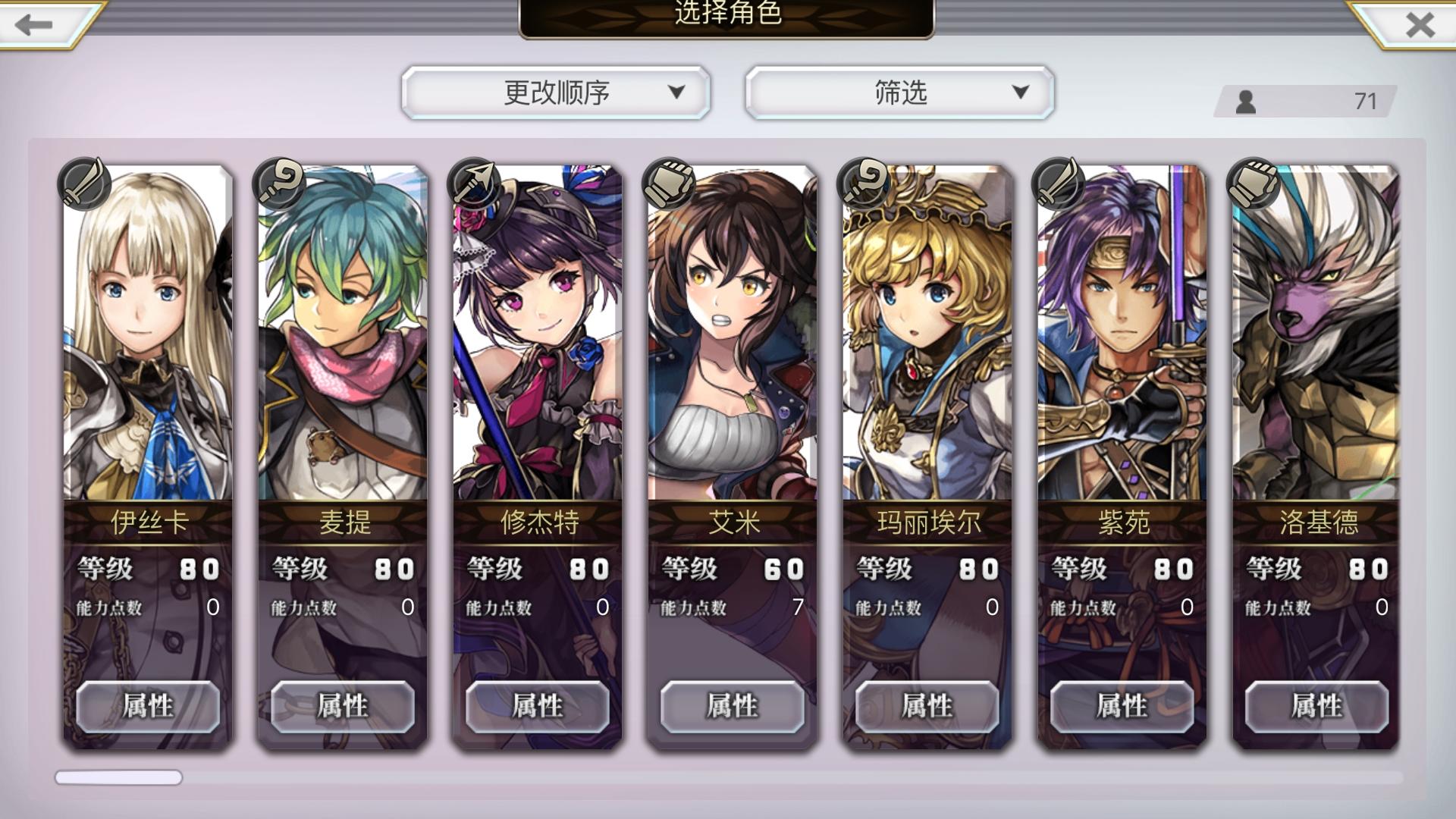This screenshot has width=1456, height=819.
Task: Tap the staff class icon on 麦提's card
Action: (278, 184)
